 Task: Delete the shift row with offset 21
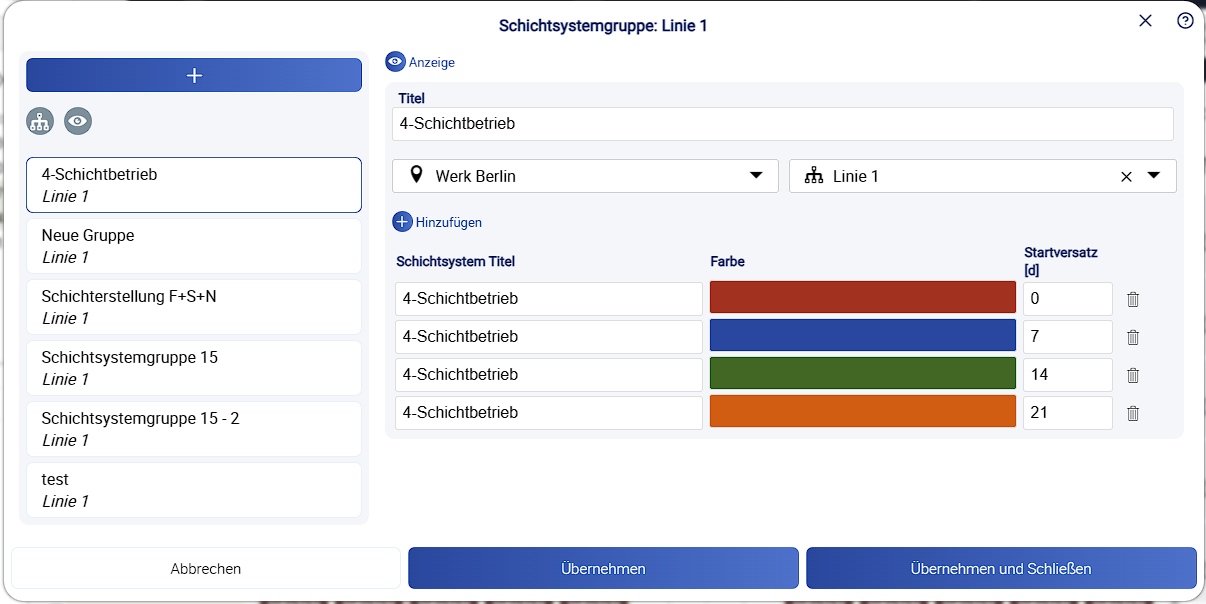[1133, 413]
